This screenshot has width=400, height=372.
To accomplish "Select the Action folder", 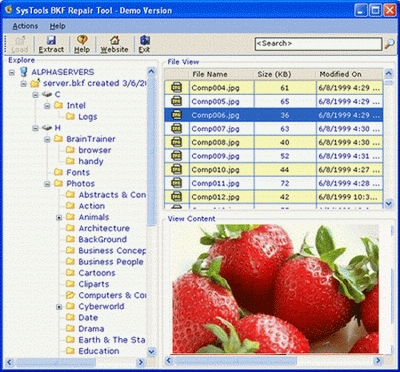I will (x=92, y=206).
